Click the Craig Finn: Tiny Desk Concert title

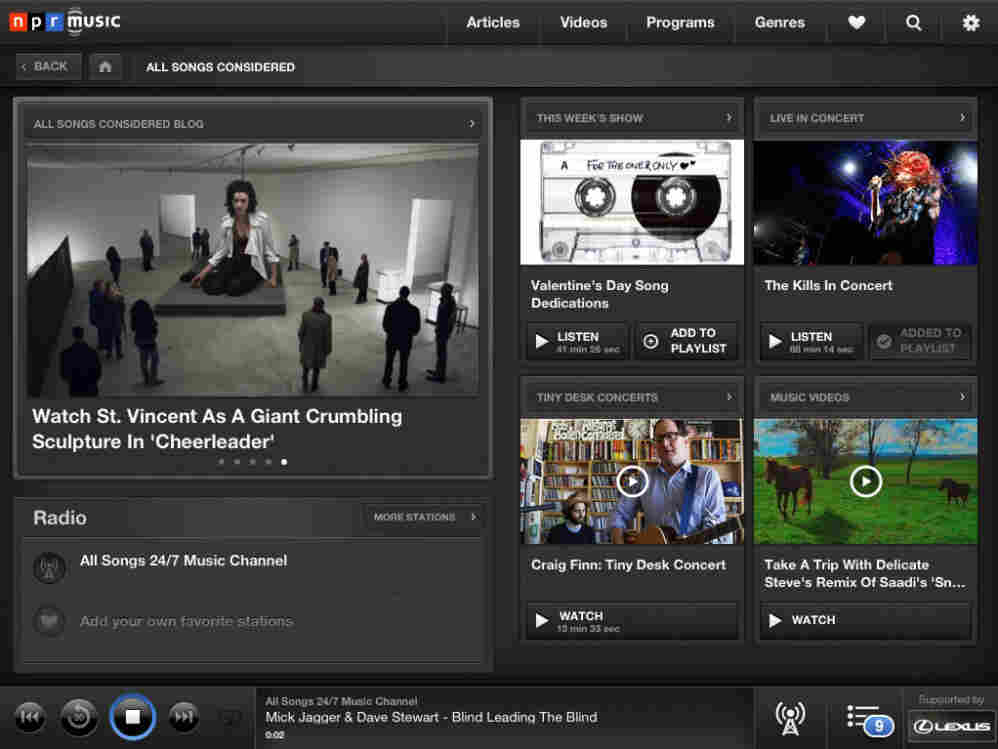pyautogui.click(x=628, y=565)
